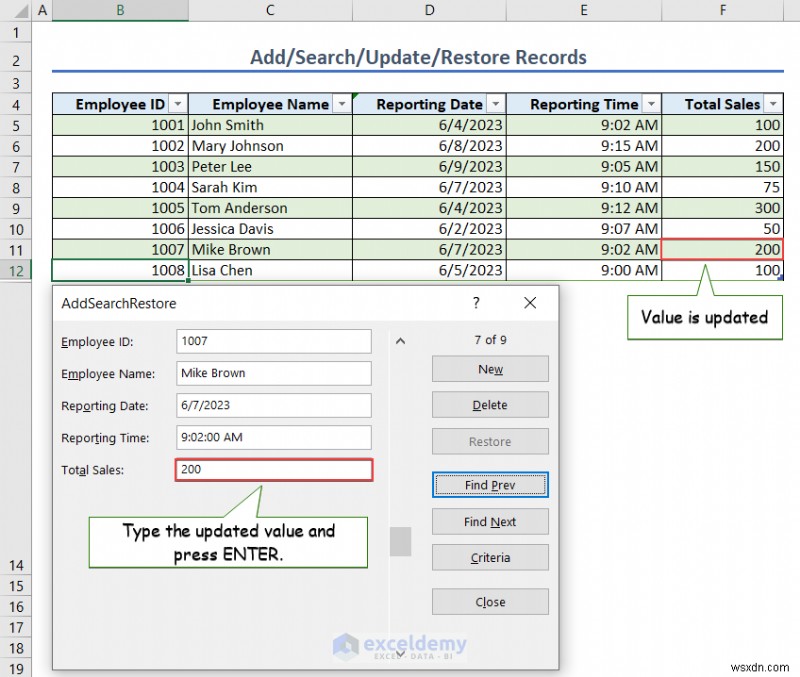Click Total Sales cell 150
Viewport: 800px width, 677px height.
point(722,167)
